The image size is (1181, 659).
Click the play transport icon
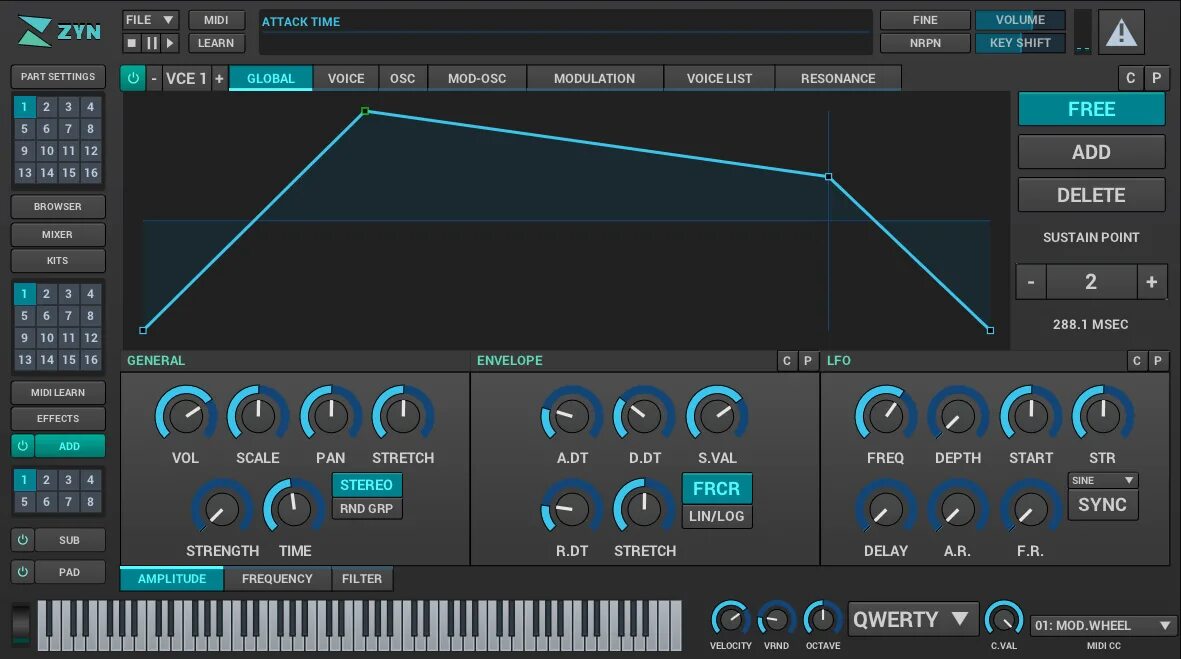coord(171,43)
